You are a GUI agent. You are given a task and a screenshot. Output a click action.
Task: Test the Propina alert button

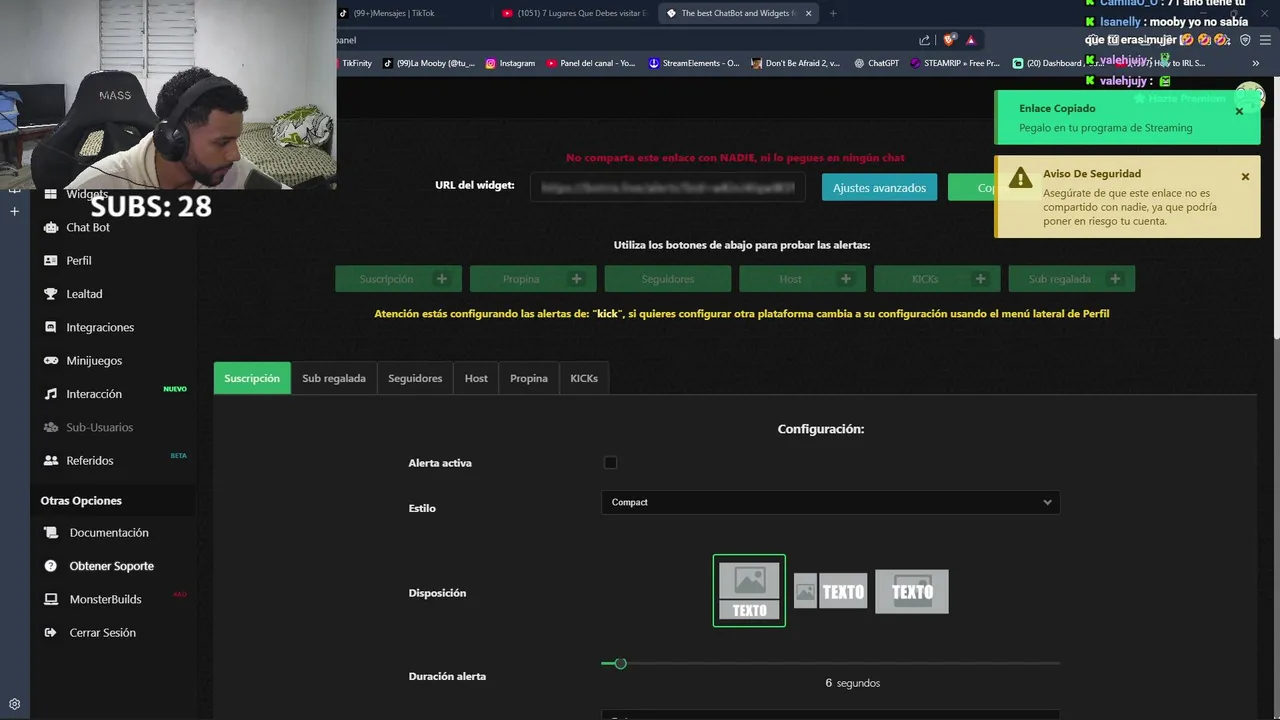click(533, 279)
